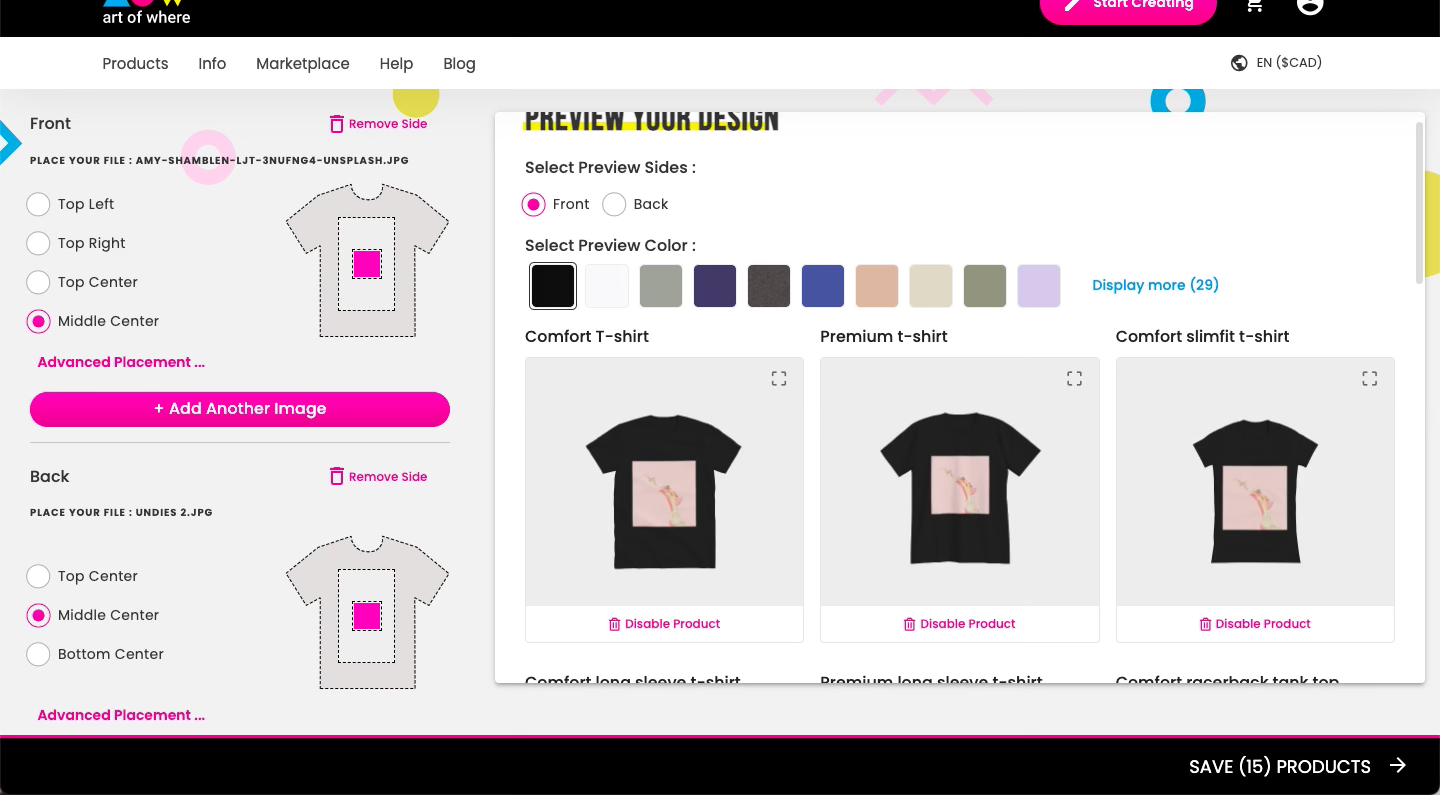1440x795 pixels.
Task: Open Advanced Placement under Back
Action: (x=121, y=715)
